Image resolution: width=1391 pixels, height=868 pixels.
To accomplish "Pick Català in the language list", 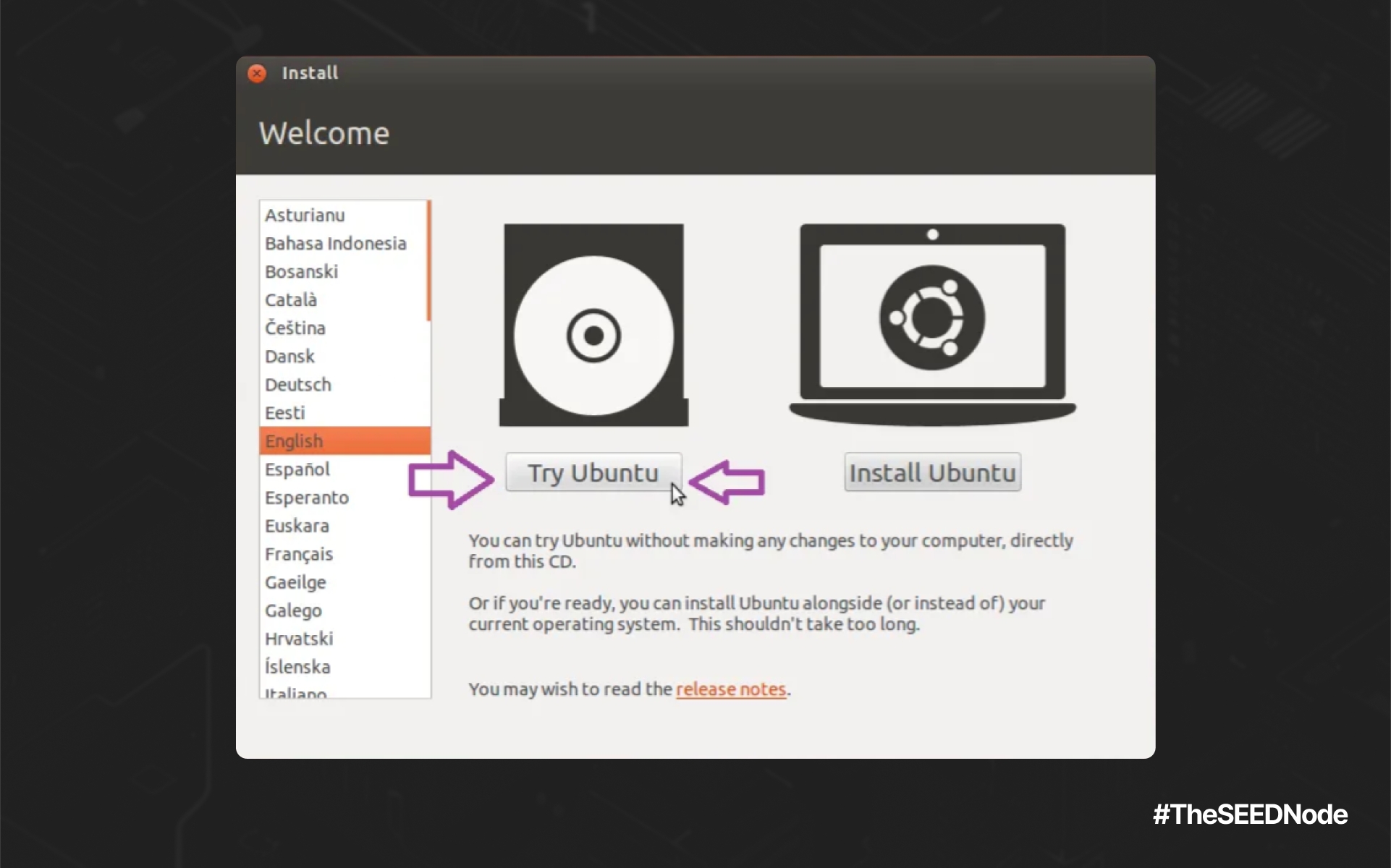I will [291, 300].
